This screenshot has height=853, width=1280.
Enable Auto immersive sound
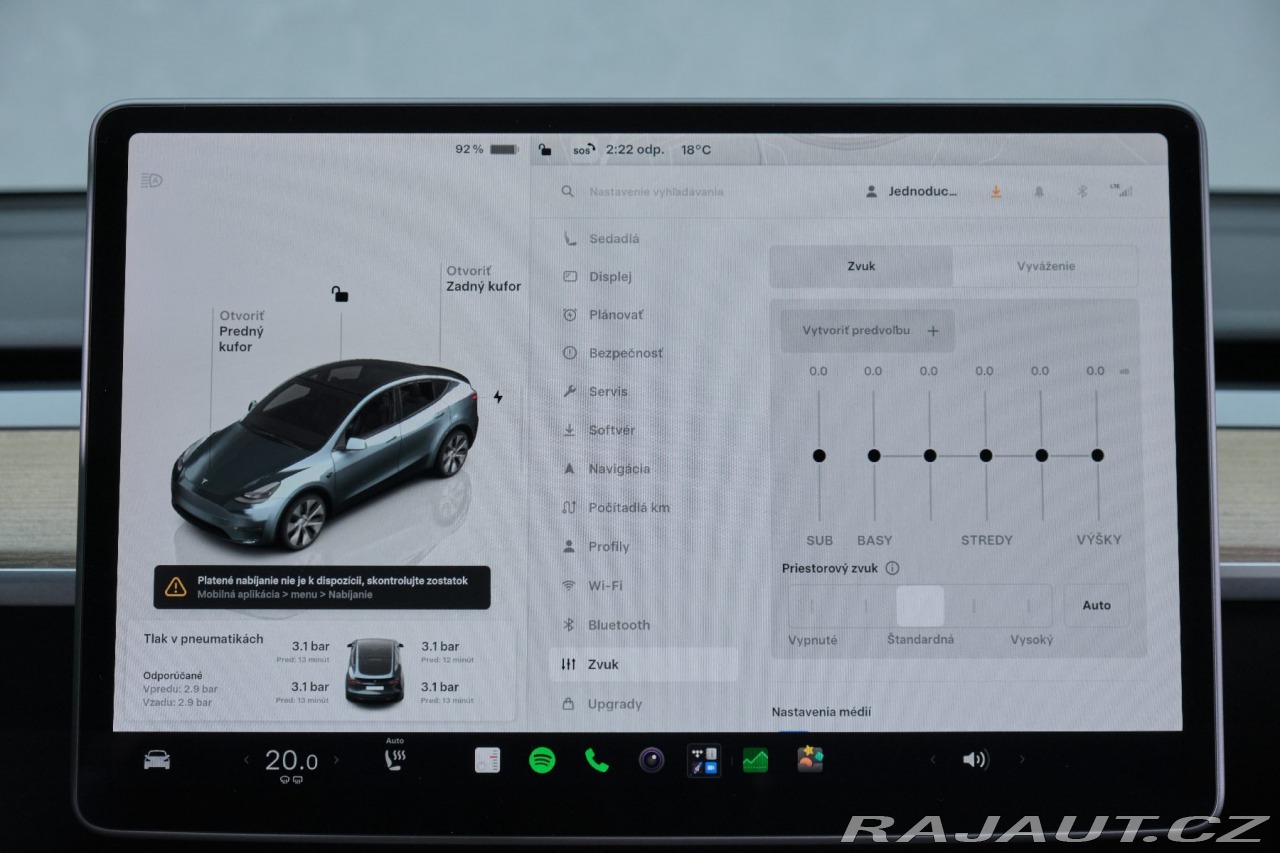[x=1097, y=605]
